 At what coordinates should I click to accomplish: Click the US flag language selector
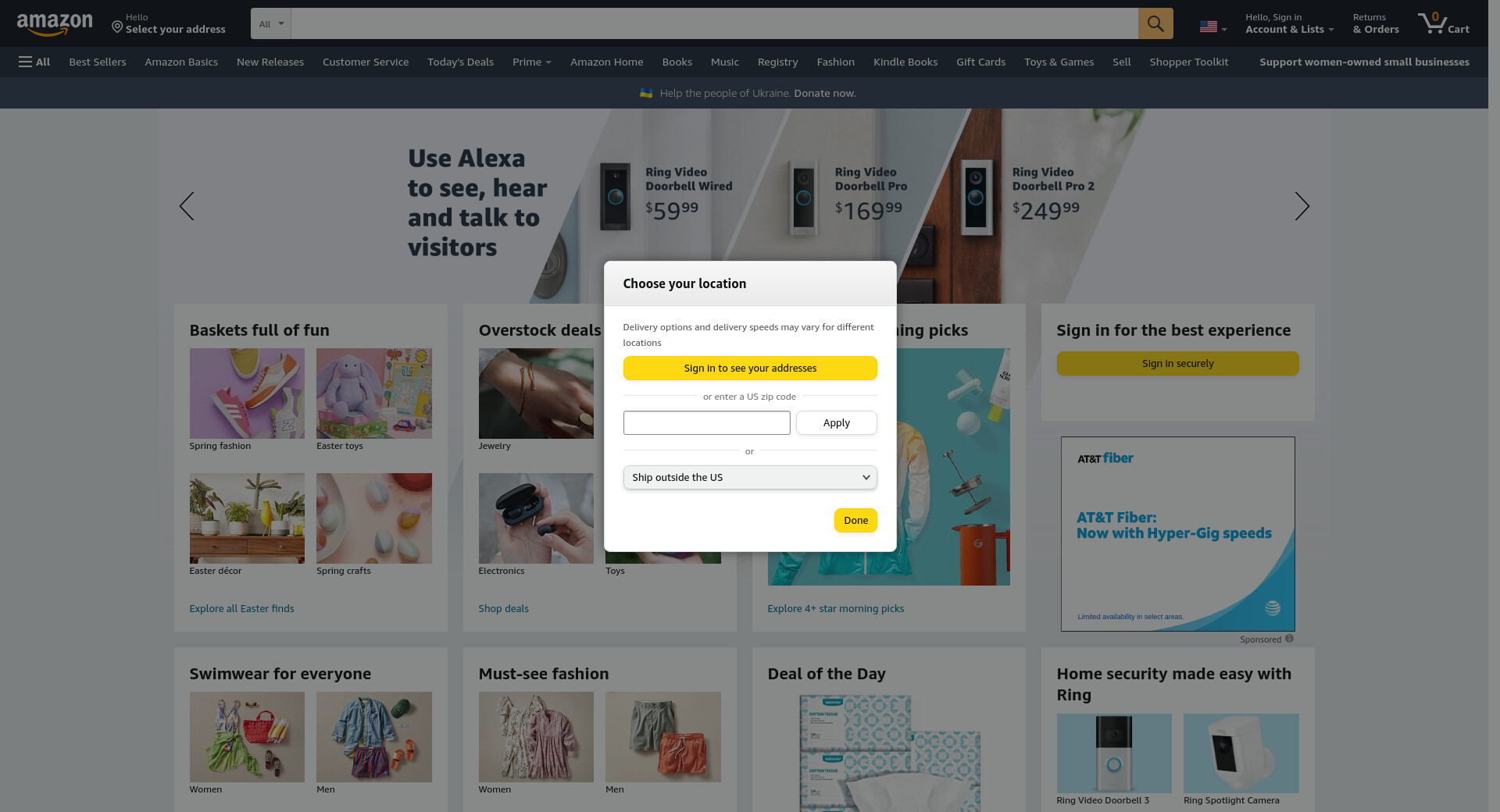tap(1212, 27)
